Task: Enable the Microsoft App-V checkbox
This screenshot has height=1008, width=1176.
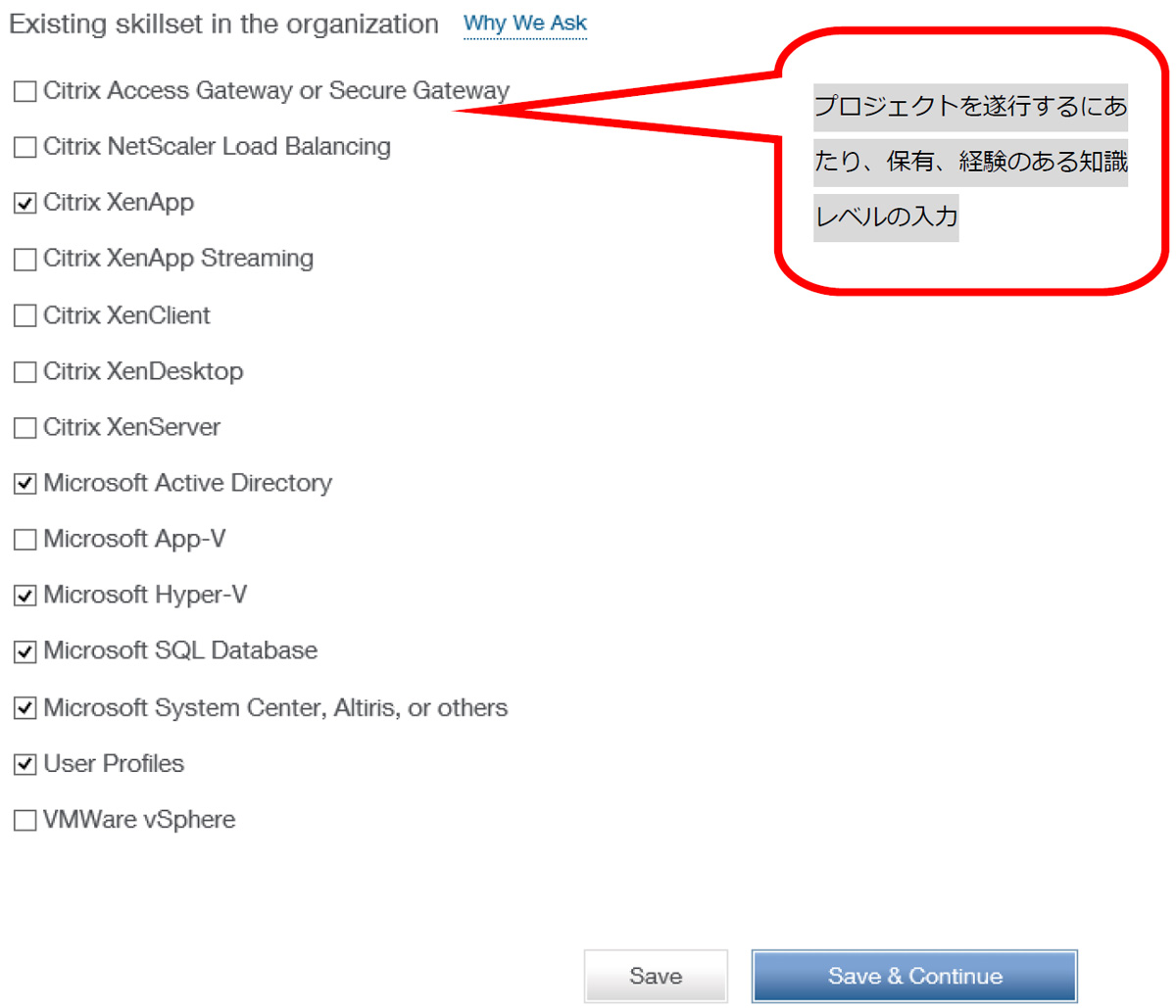Action: [x=24, y=540]
